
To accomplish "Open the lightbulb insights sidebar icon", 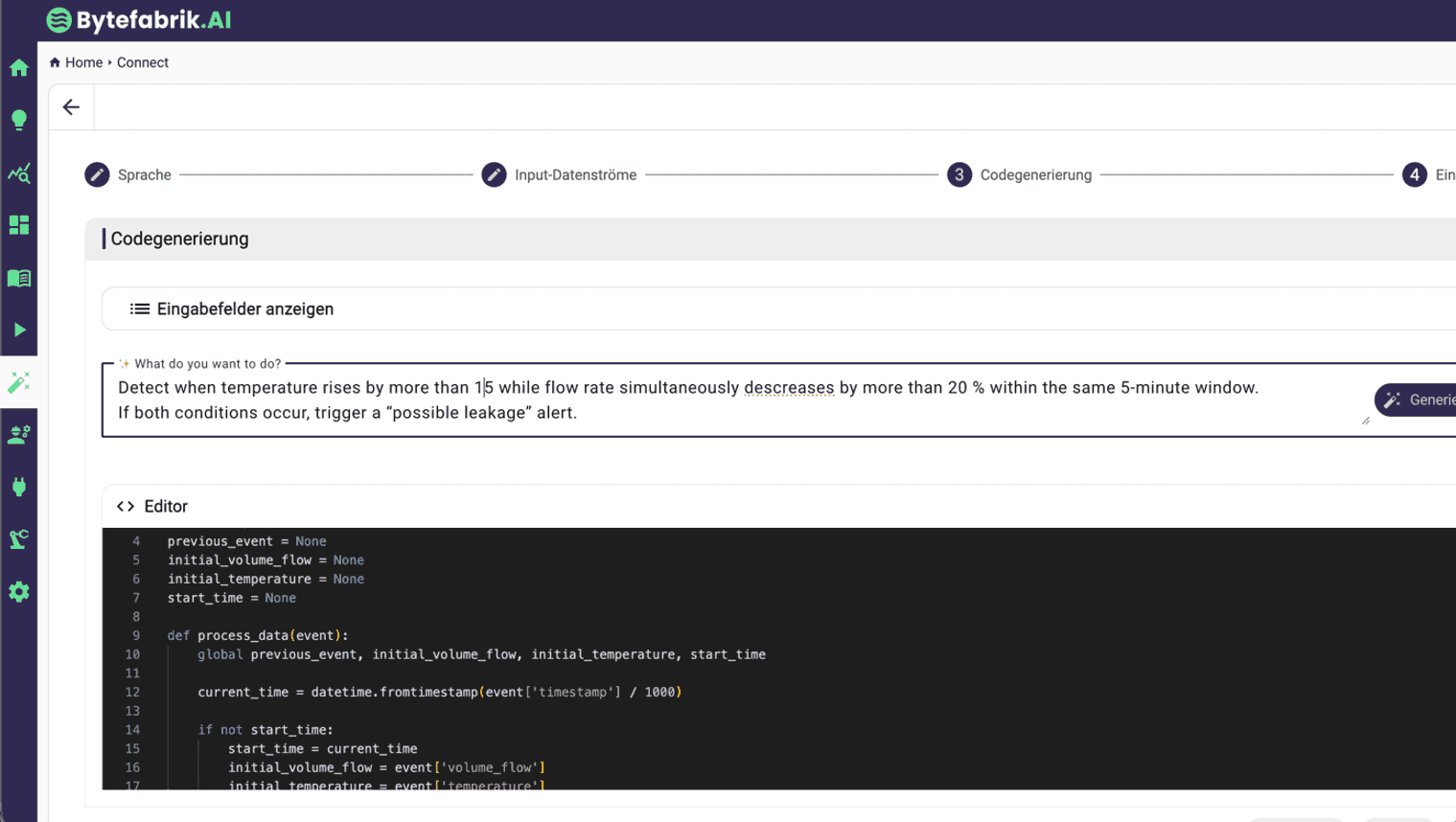I will pyautogui.click(x=19, y=120).
